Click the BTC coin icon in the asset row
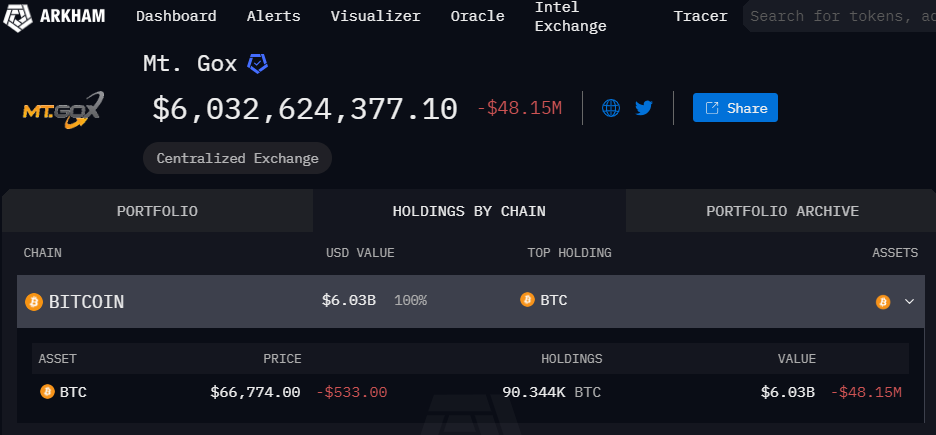The width and height of the screenshot is (936, 435). [47, 391]
